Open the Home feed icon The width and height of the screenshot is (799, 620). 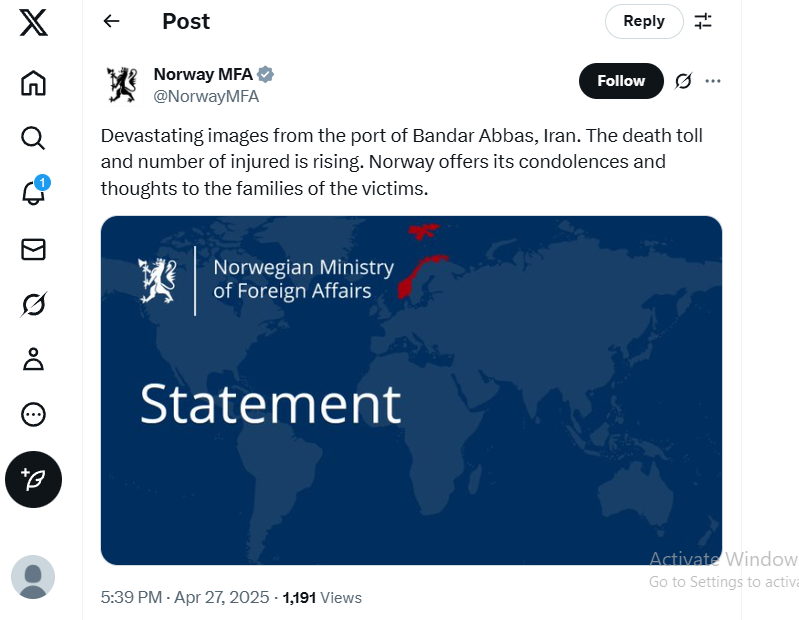tap(33, 83)
